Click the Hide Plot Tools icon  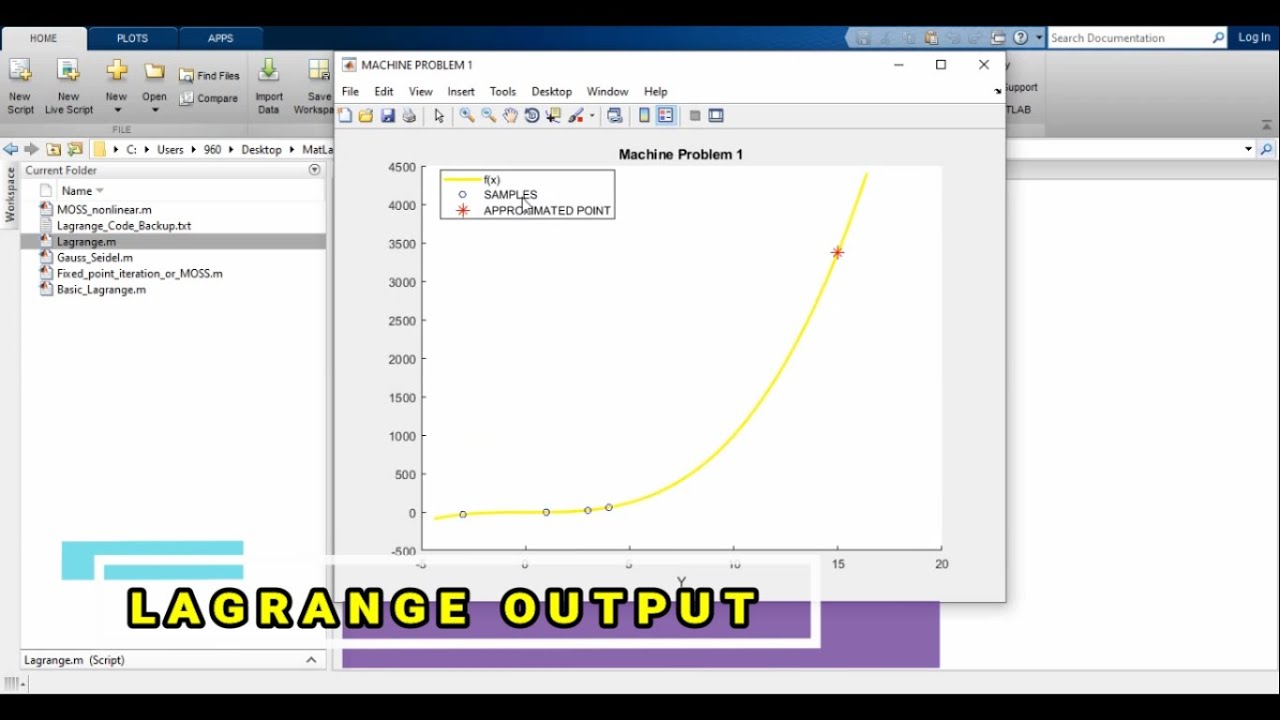695,116
